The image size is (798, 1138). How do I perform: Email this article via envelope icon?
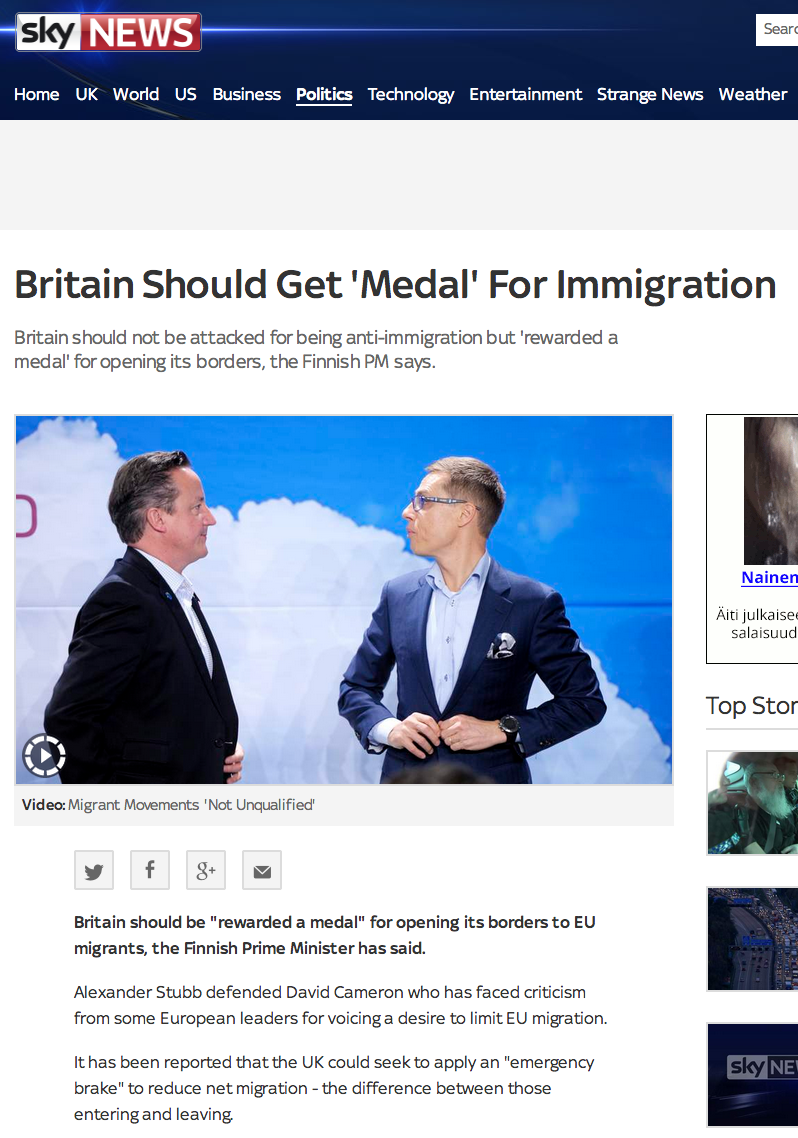pos(262,870)
